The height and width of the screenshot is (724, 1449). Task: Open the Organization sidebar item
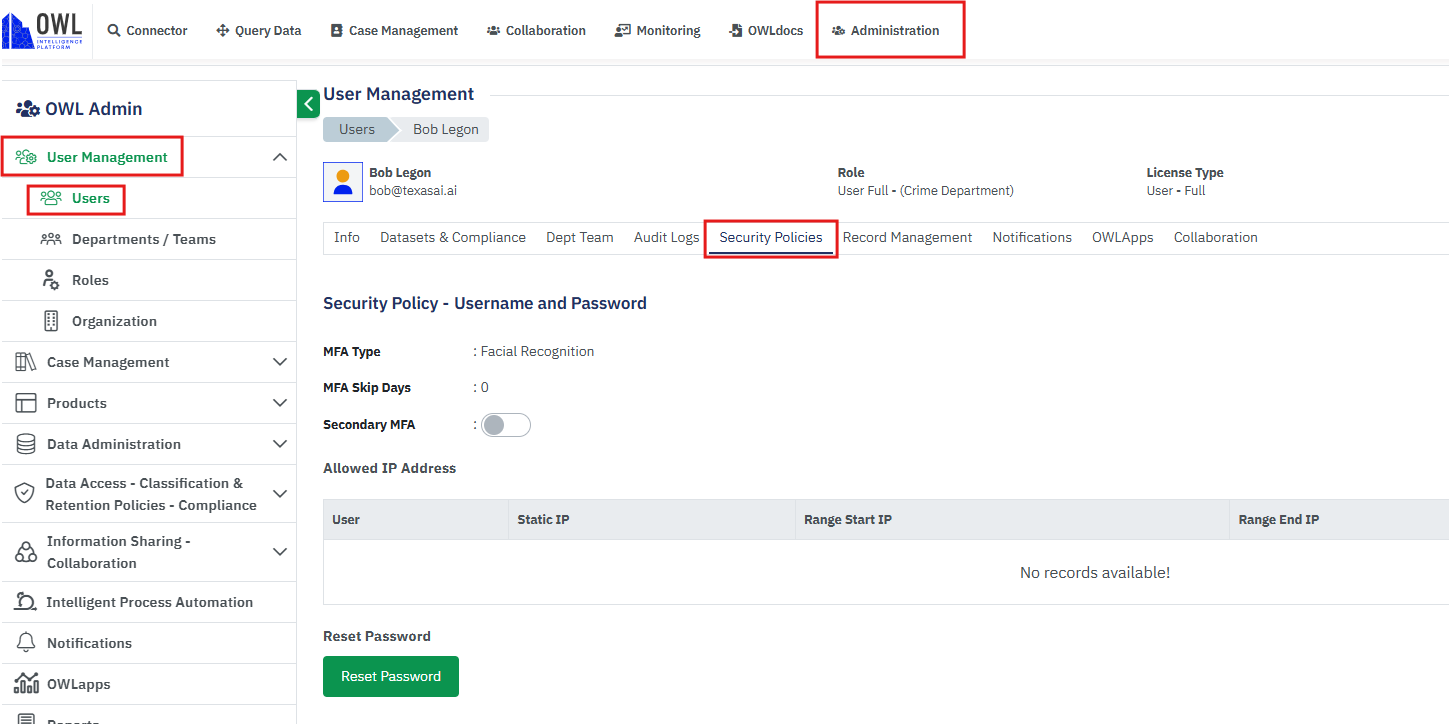pyautogui.click(x=114, y=321)
